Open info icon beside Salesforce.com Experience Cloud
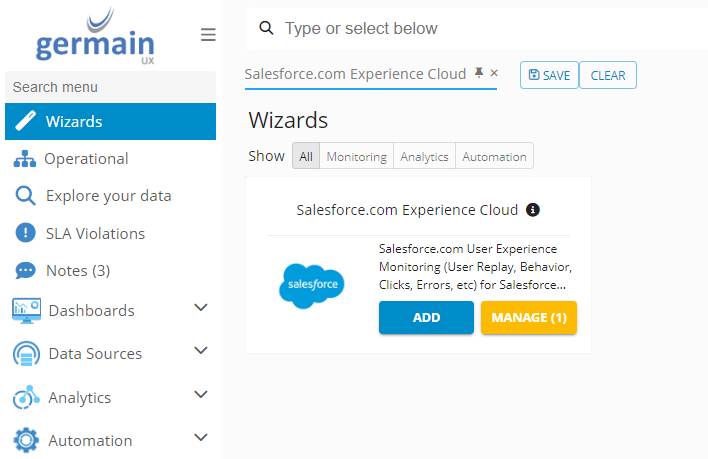 (x=533, y=210)
